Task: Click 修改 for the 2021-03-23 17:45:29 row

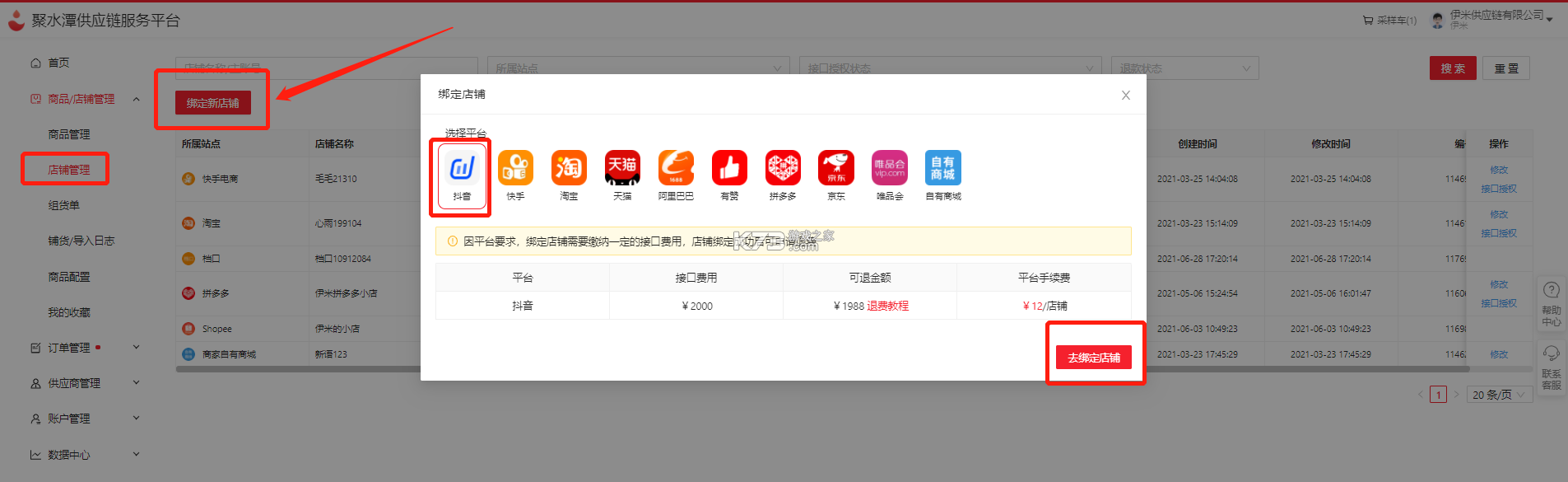Action: [x=1499, y=354]
